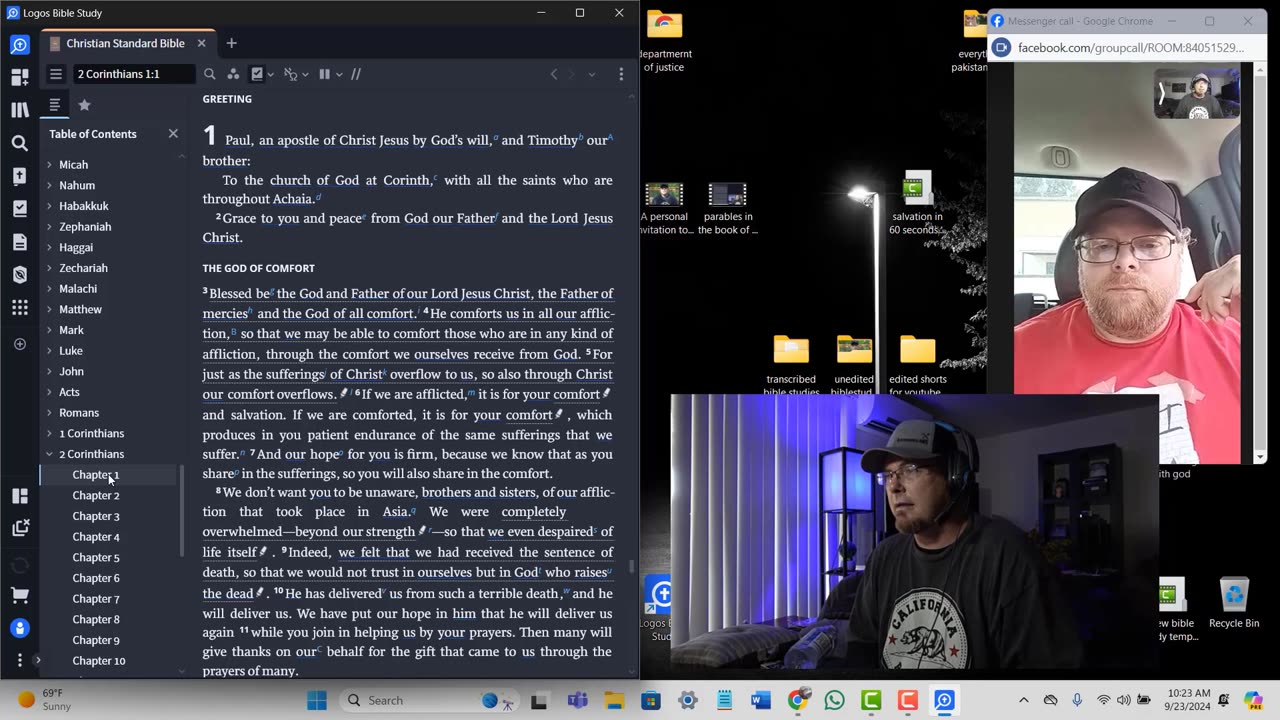
Task: Open the apps grid icon in sidebar
Action: [x=20, y=308]
